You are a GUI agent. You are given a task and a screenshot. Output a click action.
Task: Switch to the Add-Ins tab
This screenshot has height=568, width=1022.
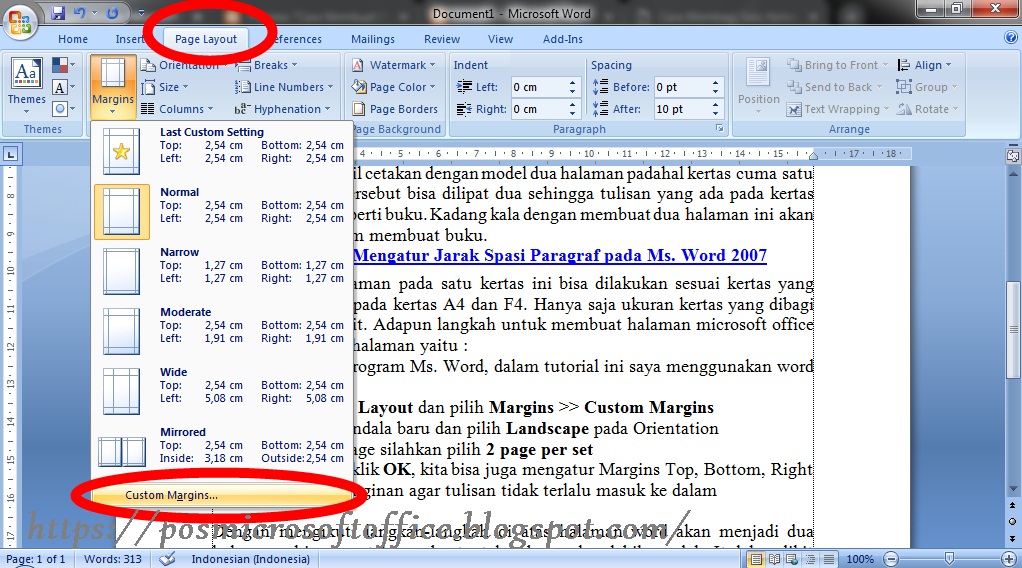[x=562, y=39]
